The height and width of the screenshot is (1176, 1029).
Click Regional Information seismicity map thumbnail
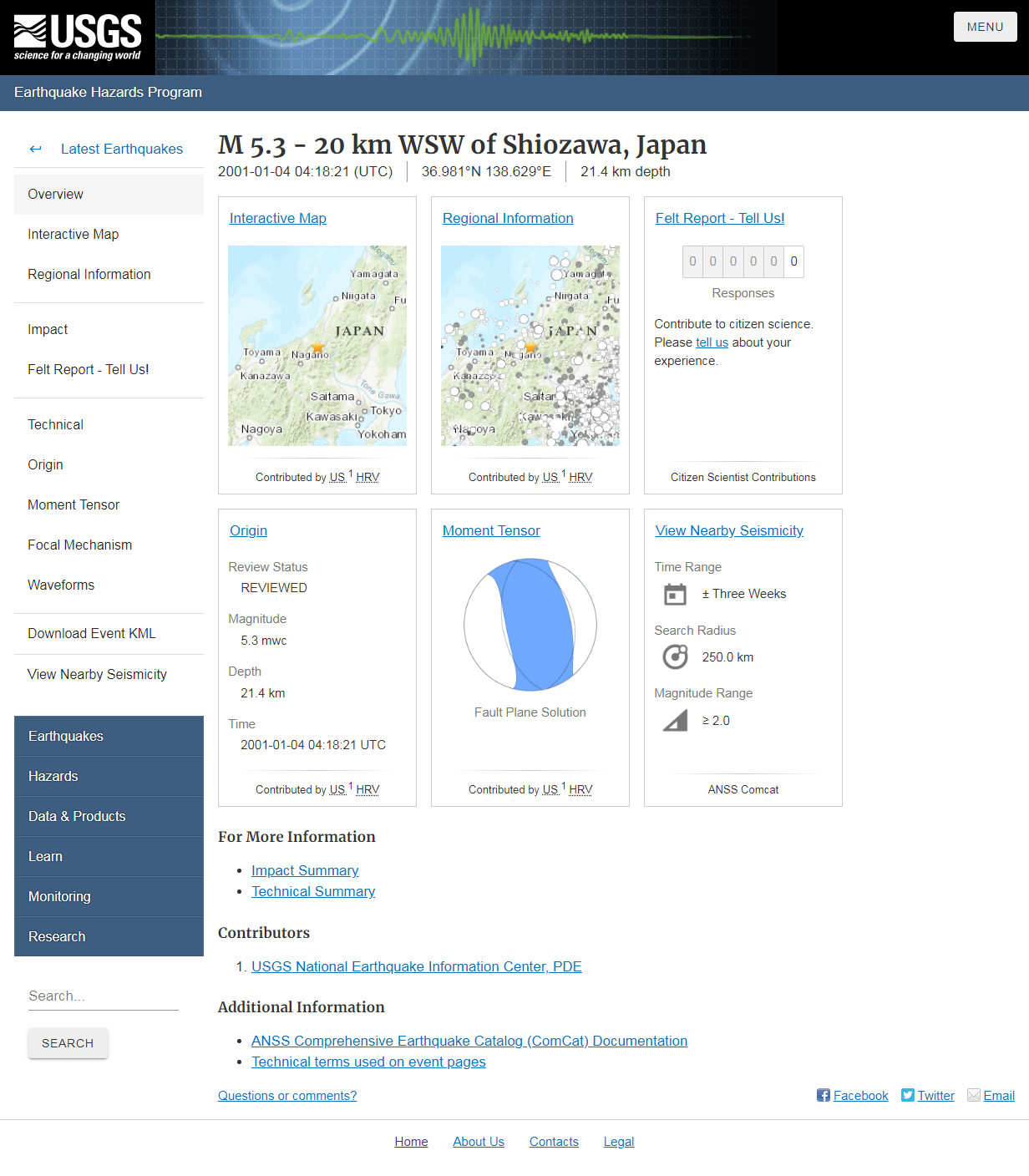click(530, 346)
